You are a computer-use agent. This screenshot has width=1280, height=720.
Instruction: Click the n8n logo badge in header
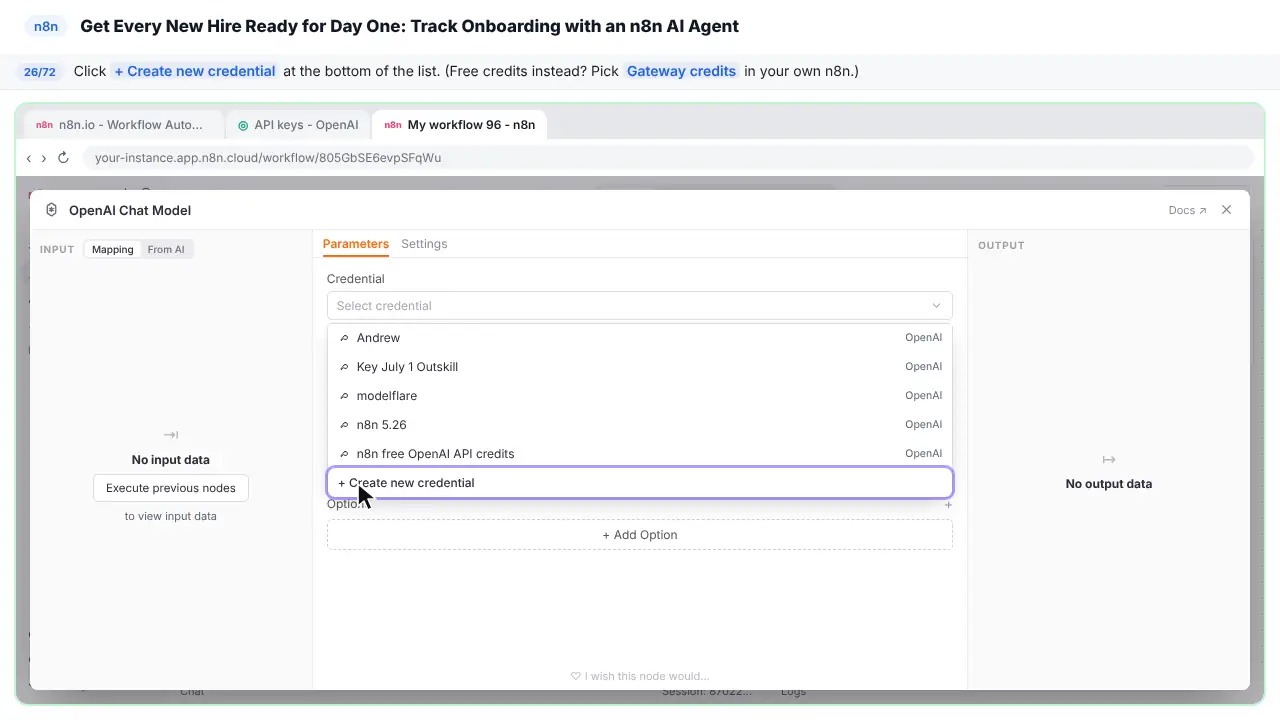point(46,27)
